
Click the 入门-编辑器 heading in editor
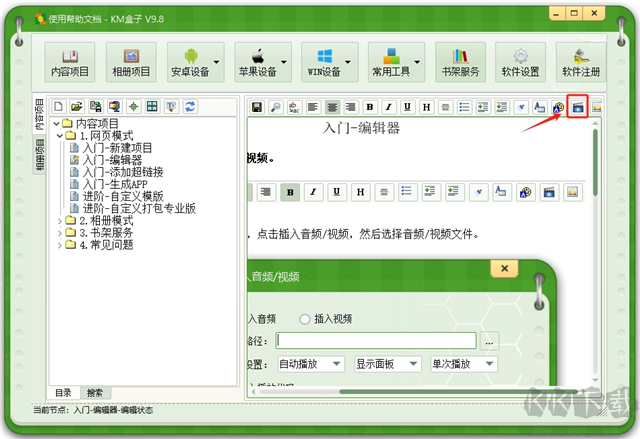[361, 128]
